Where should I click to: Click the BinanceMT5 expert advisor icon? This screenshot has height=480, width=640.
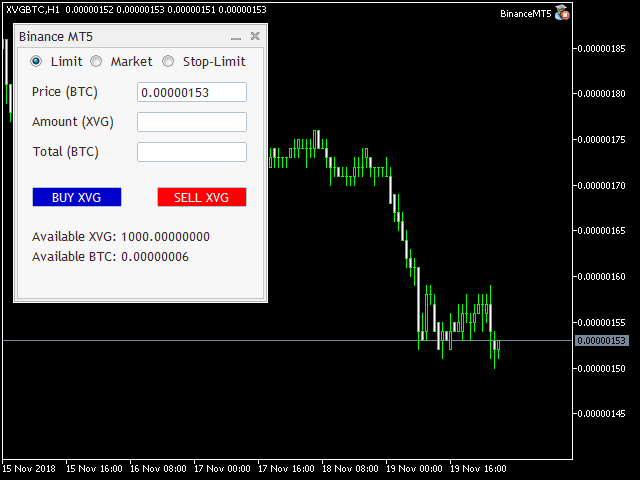click(x=562, y=13)
